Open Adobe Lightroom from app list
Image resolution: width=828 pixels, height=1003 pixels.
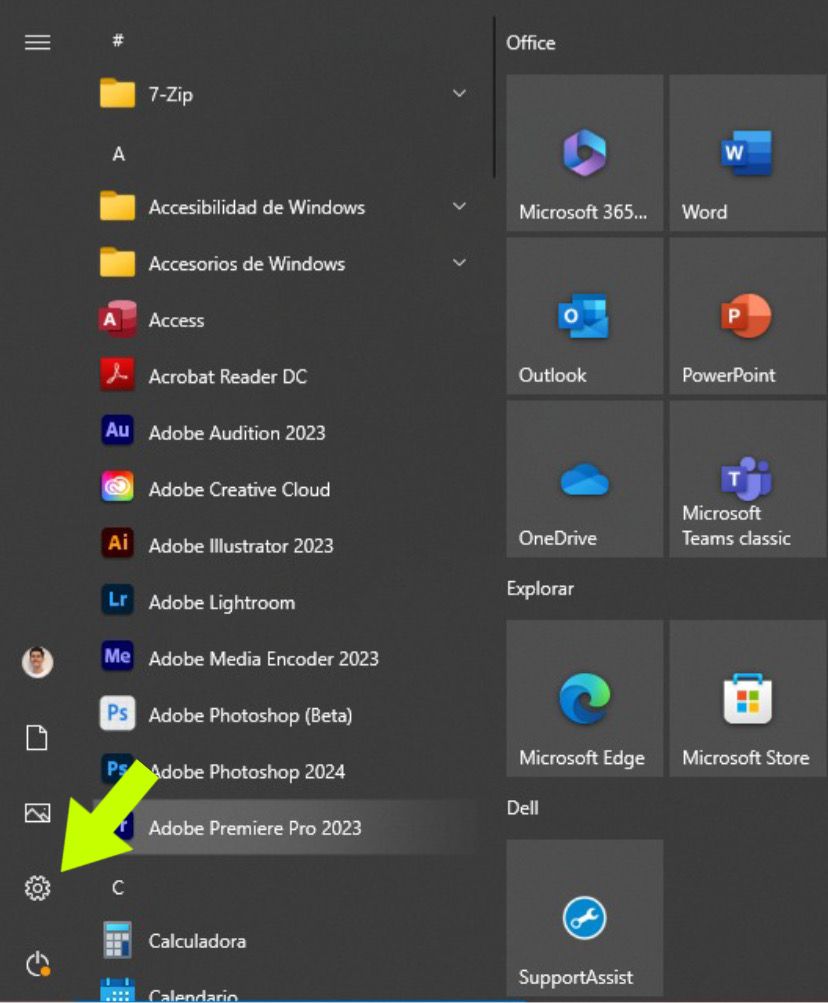coord(221,602)
